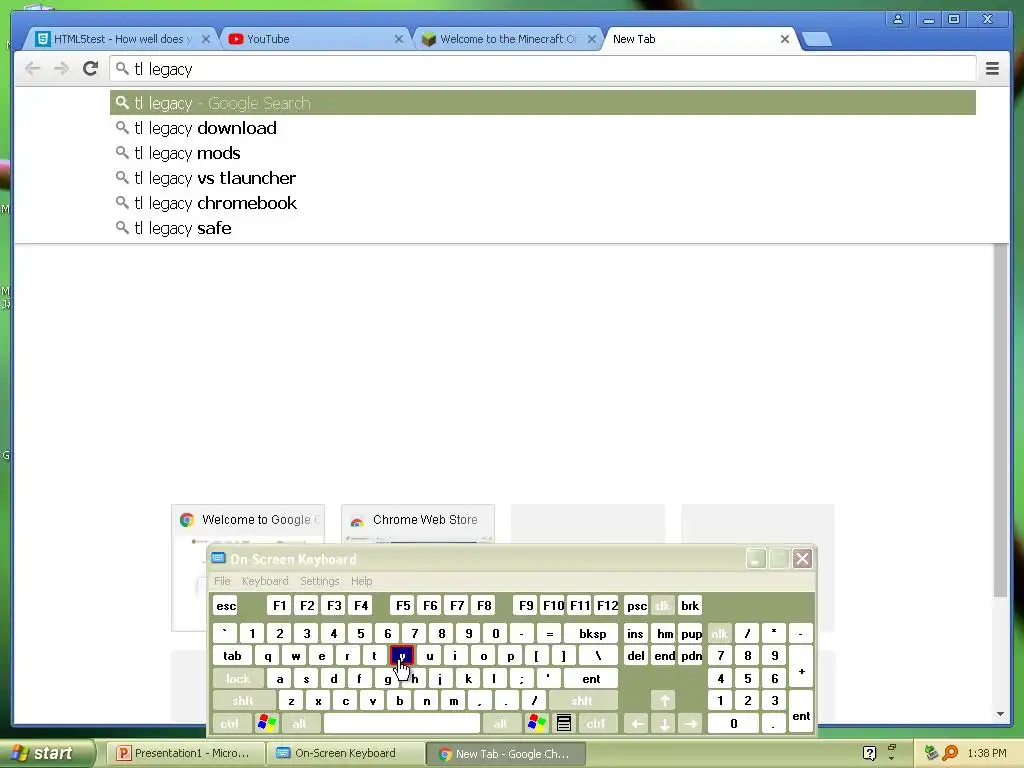Click the tab key on the keyboard
Viewport: 1024px width, 768px height.
tap(232, 656)
